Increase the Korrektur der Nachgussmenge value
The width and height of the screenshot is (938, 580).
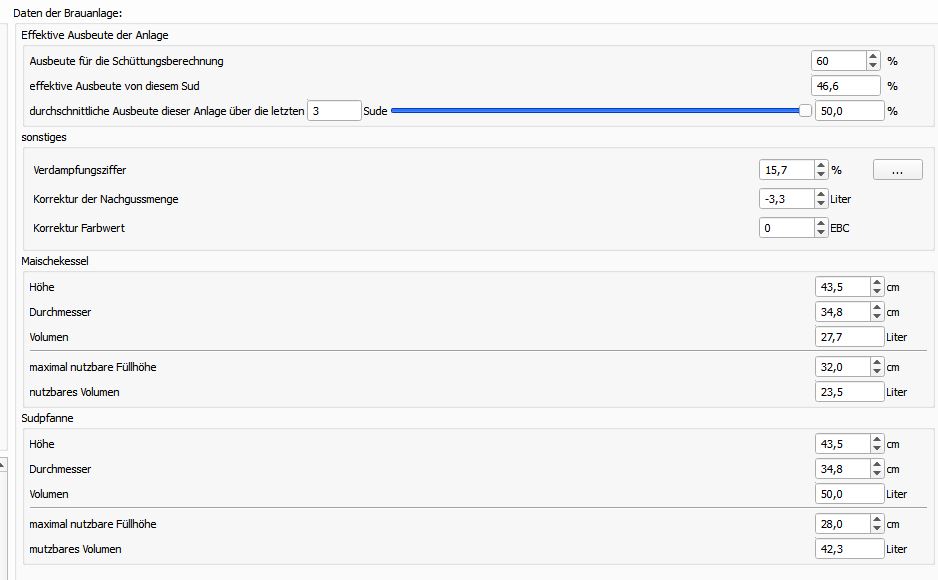pyautogui.click(x=822, y=195)
